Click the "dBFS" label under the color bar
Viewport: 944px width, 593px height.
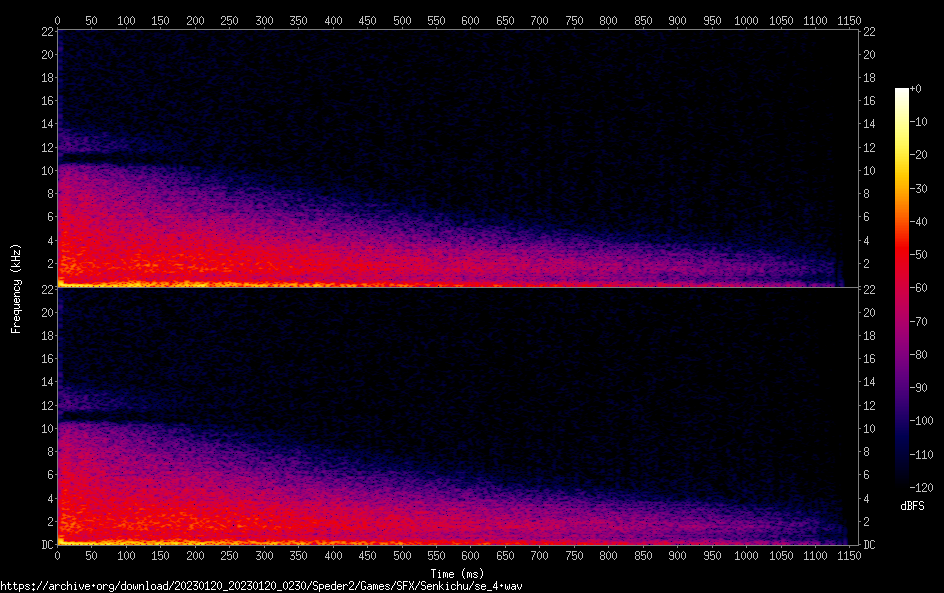(912, 507)
